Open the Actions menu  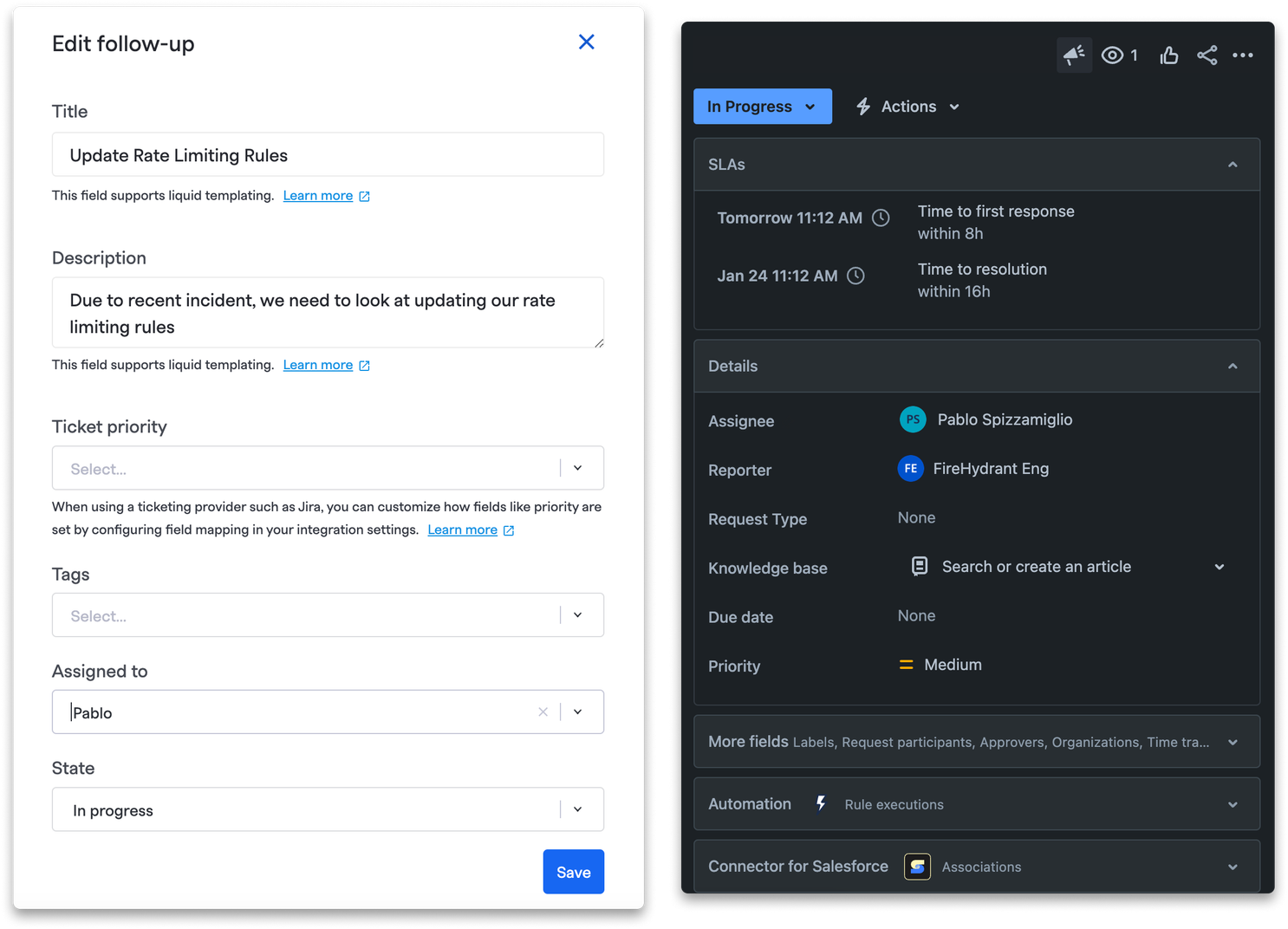tap(908, 107)
